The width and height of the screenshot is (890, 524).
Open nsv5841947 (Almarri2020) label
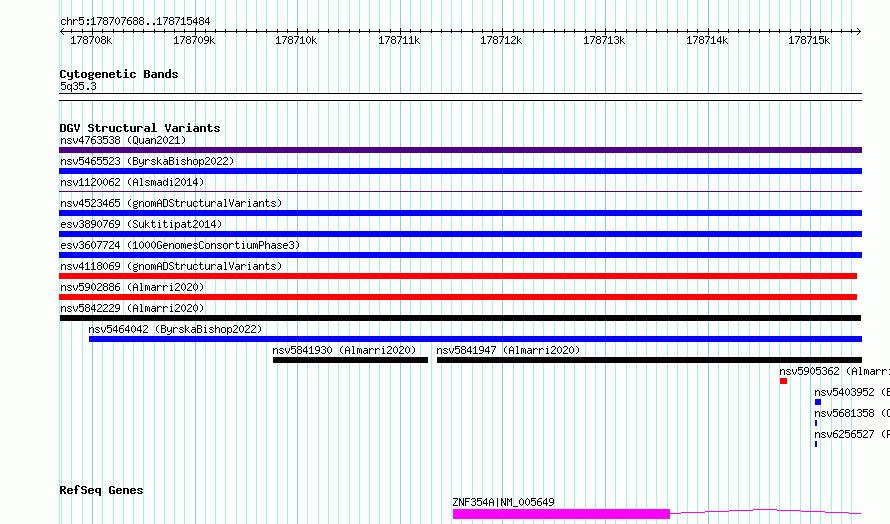[x=508, y=350]
